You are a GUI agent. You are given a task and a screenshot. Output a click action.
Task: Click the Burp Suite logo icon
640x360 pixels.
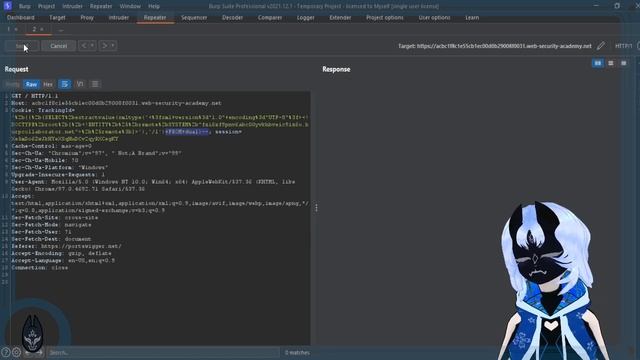click(x=7, y=6)
